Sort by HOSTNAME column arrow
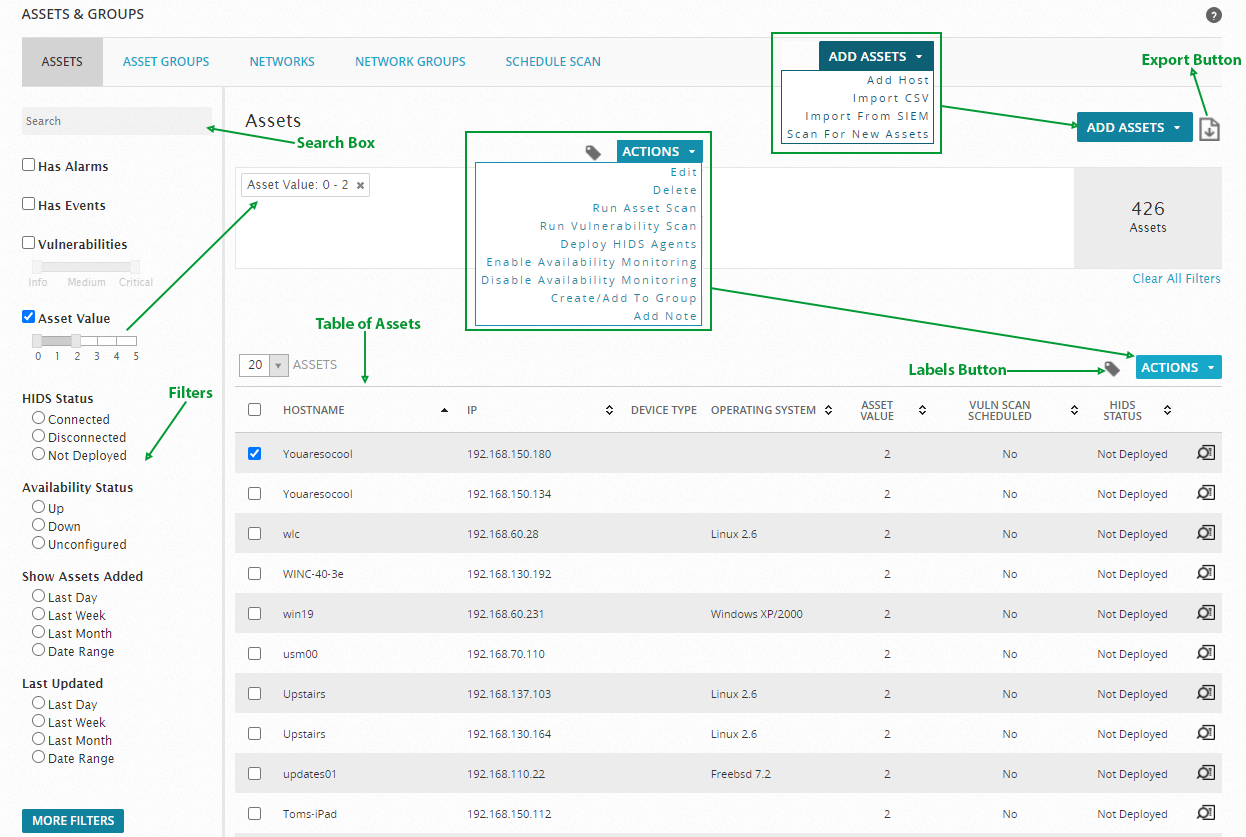The image size is (1246, 837). pyautogui.click(x=444, y=410)
